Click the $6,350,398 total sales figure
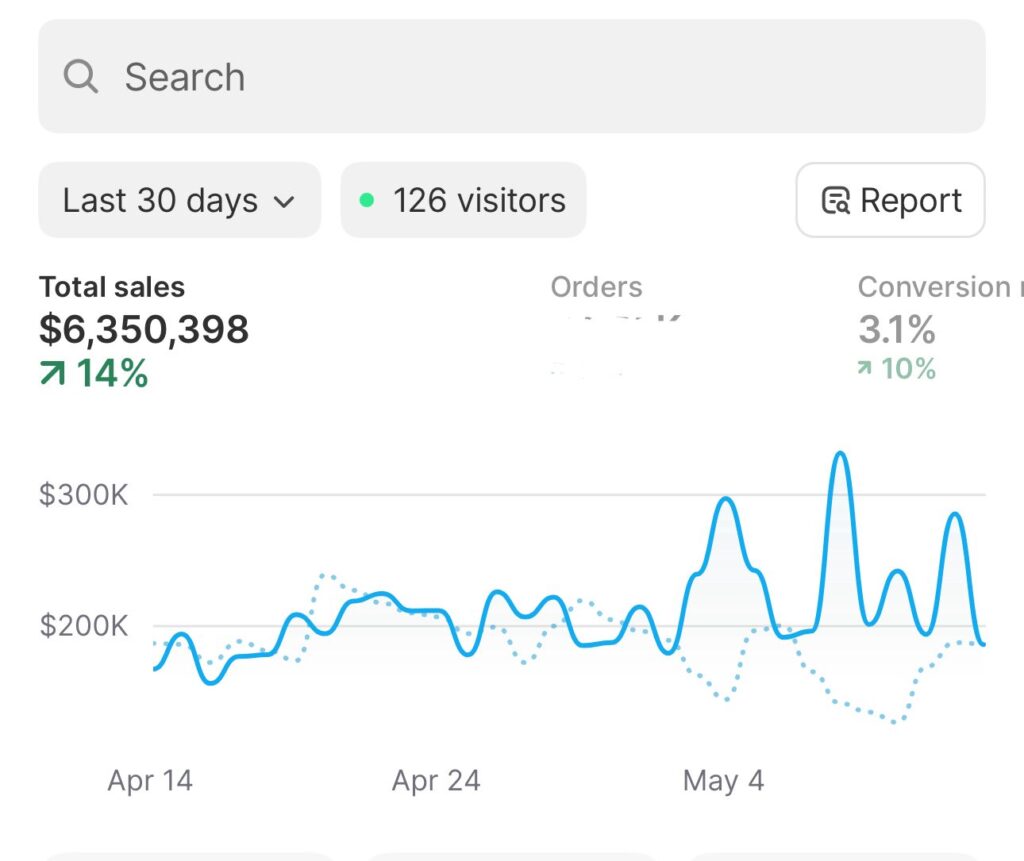Image resolution: width=1024 pixels, height=861 pixels. 144,329
